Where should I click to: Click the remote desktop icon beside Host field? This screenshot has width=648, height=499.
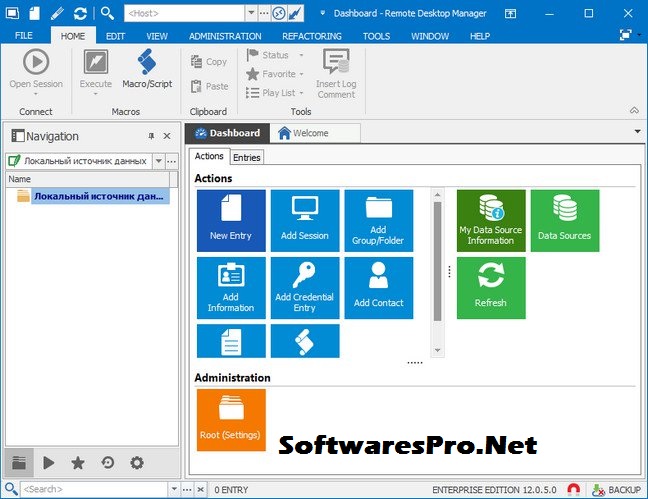click(279, 13)
